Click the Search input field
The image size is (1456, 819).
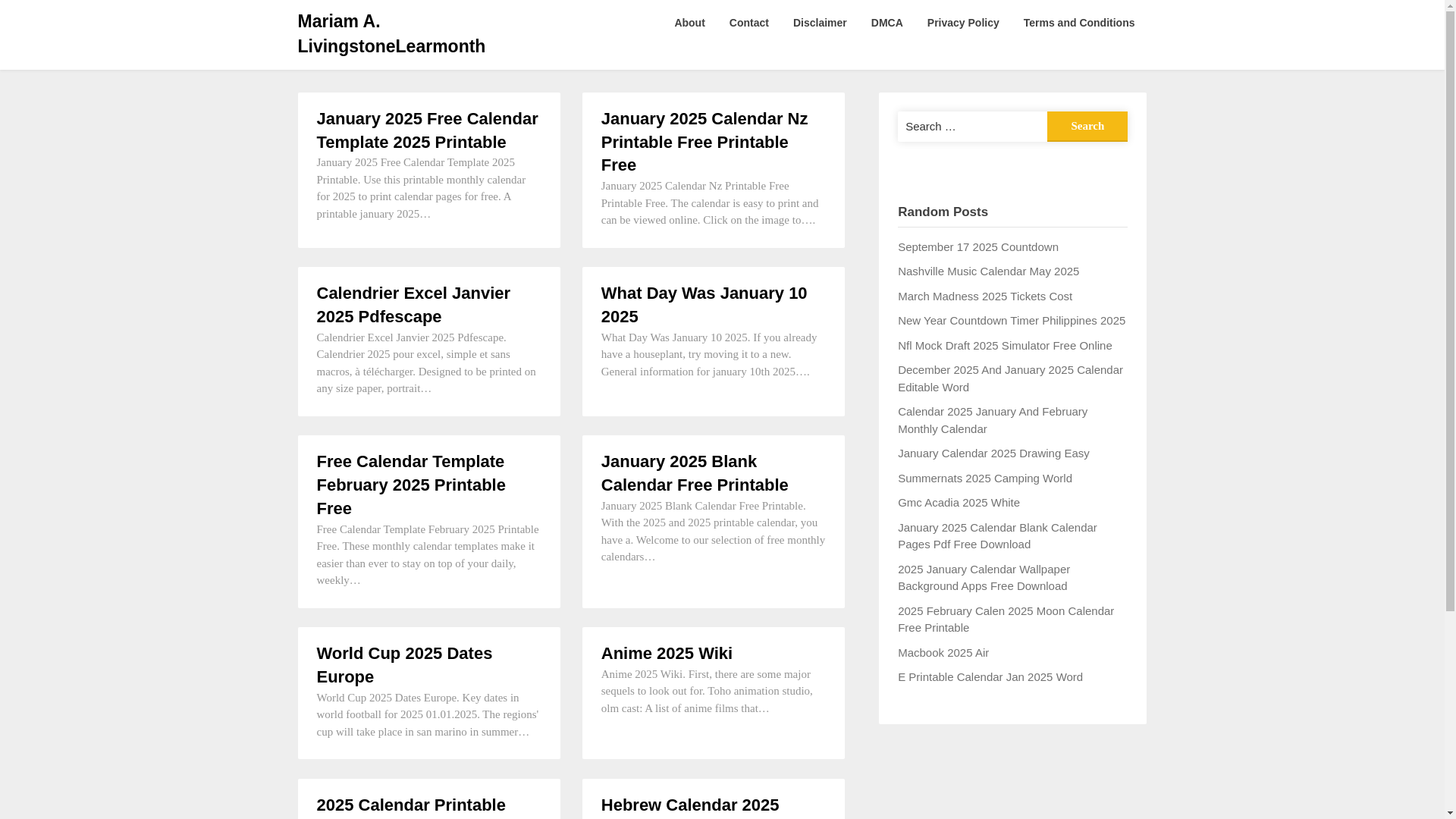[x=972, y=127]
